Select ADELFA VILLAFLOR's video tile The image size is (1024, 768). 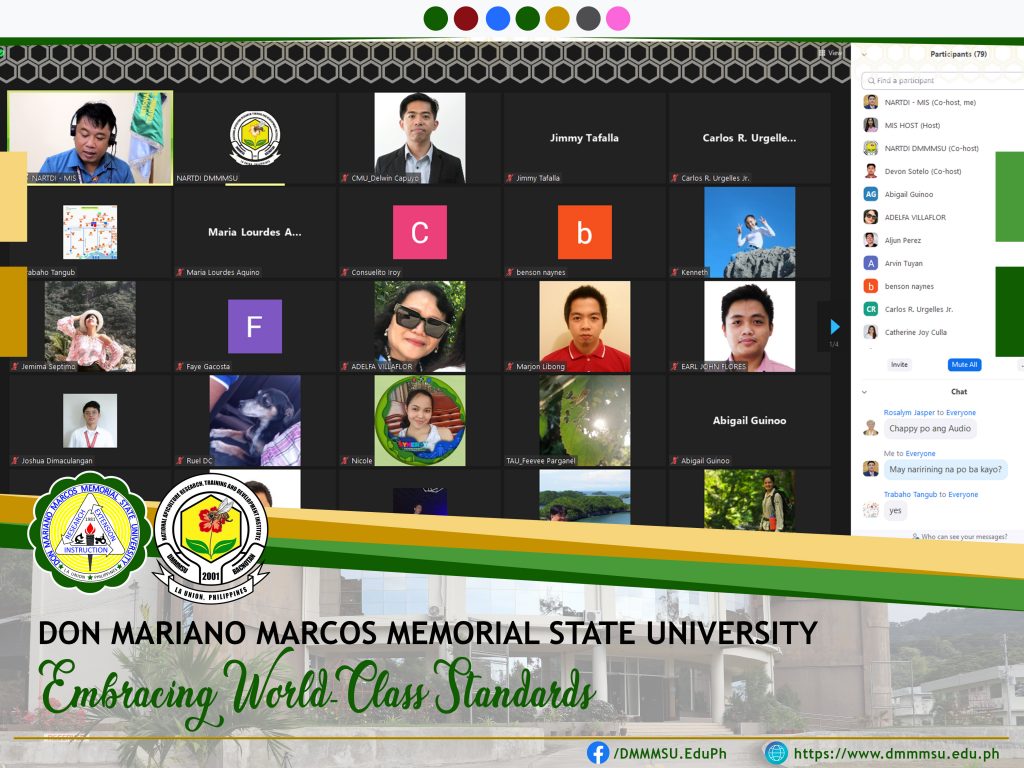pos(420,327)
